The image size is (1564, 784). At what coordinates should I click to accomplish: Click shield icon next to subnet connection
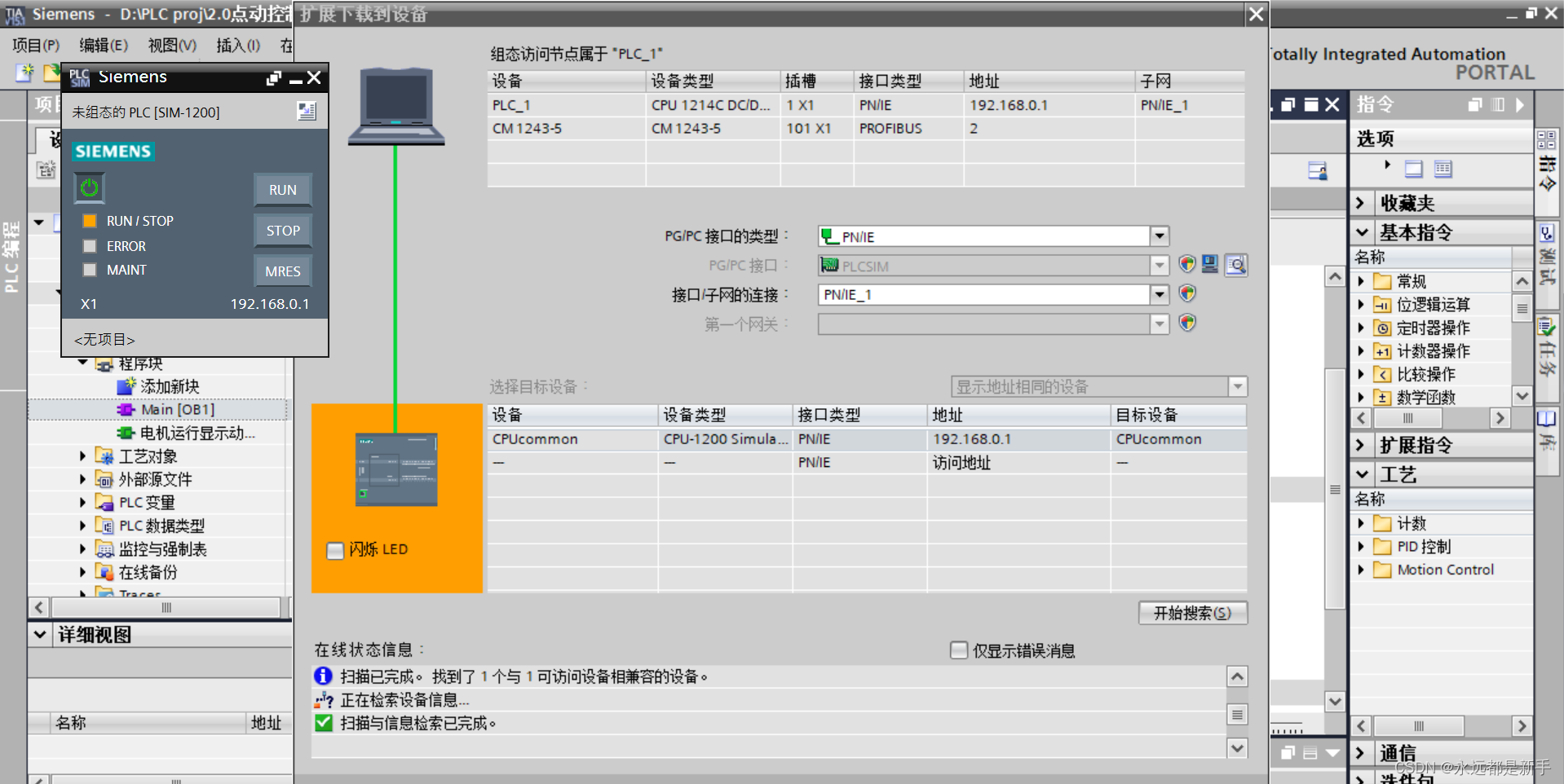(1187, 293)
